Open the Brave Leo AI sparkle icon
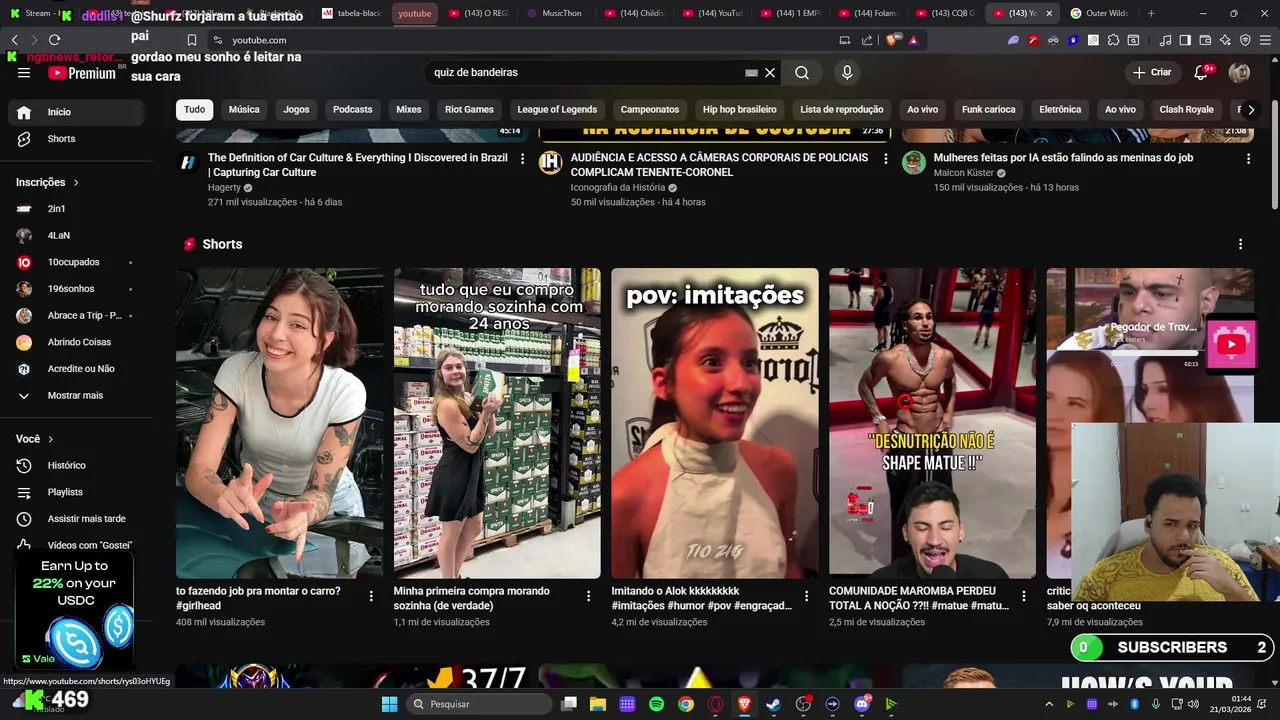This screenshot has width=1280, height=720. point(1225,40)
